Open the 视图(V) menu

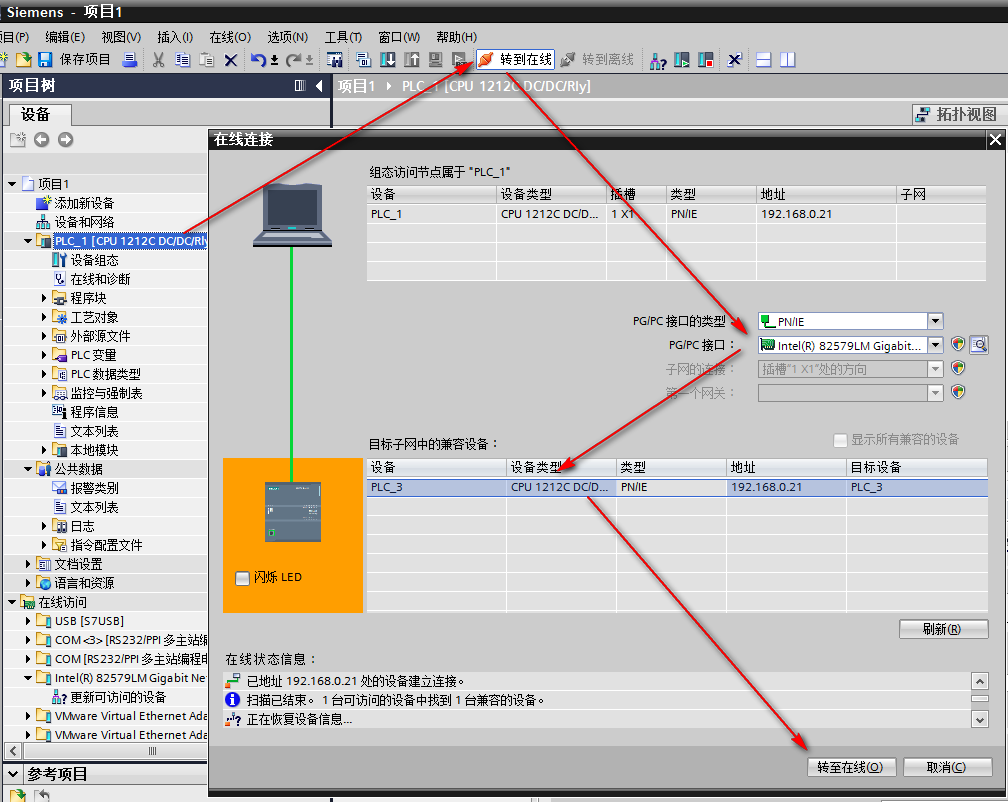coord(121,37)
